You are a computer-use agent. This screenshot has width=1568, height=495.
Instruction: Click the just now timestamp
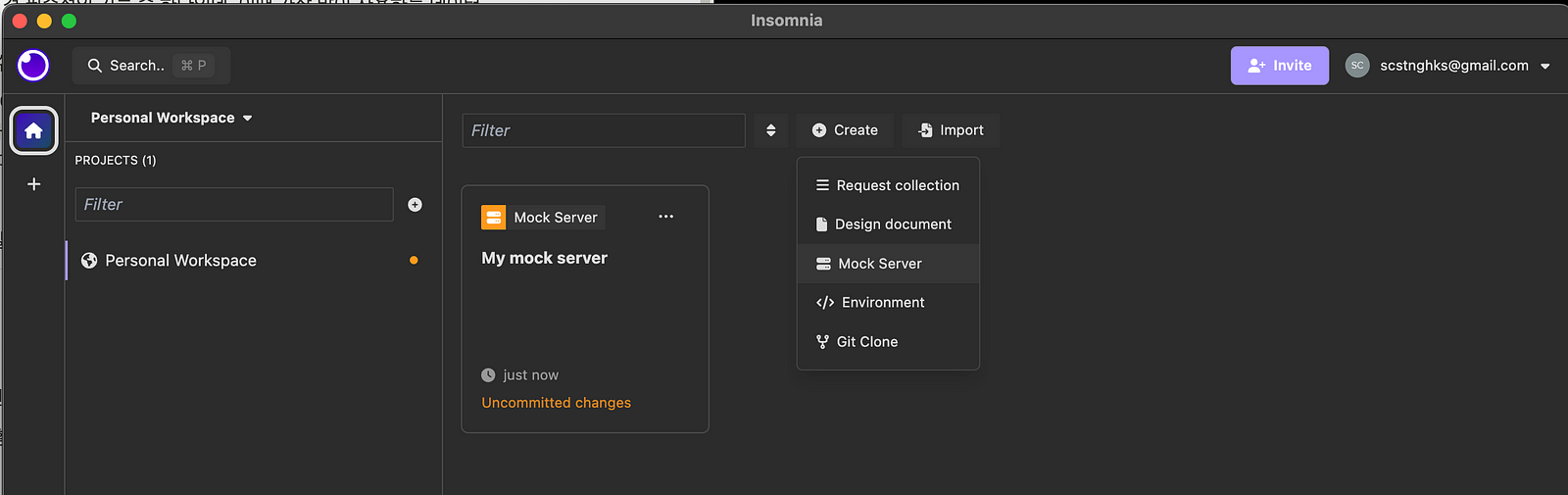[531, 375]
